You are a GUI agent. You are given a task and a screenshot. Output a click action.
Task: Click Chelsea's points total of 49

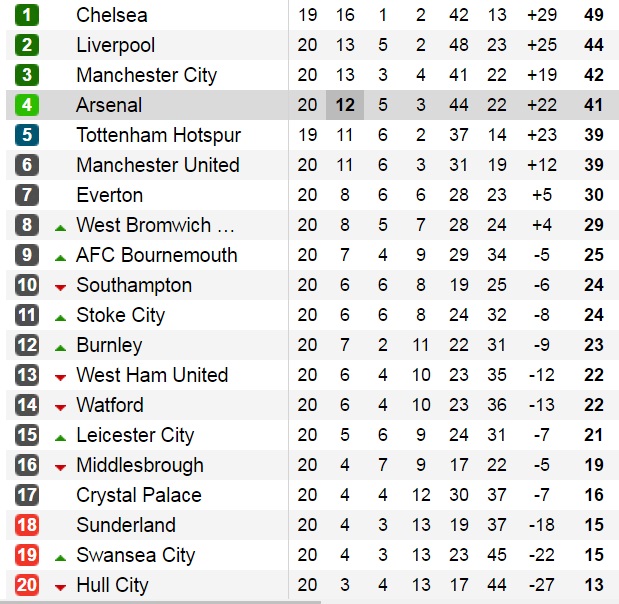[594, 15]
